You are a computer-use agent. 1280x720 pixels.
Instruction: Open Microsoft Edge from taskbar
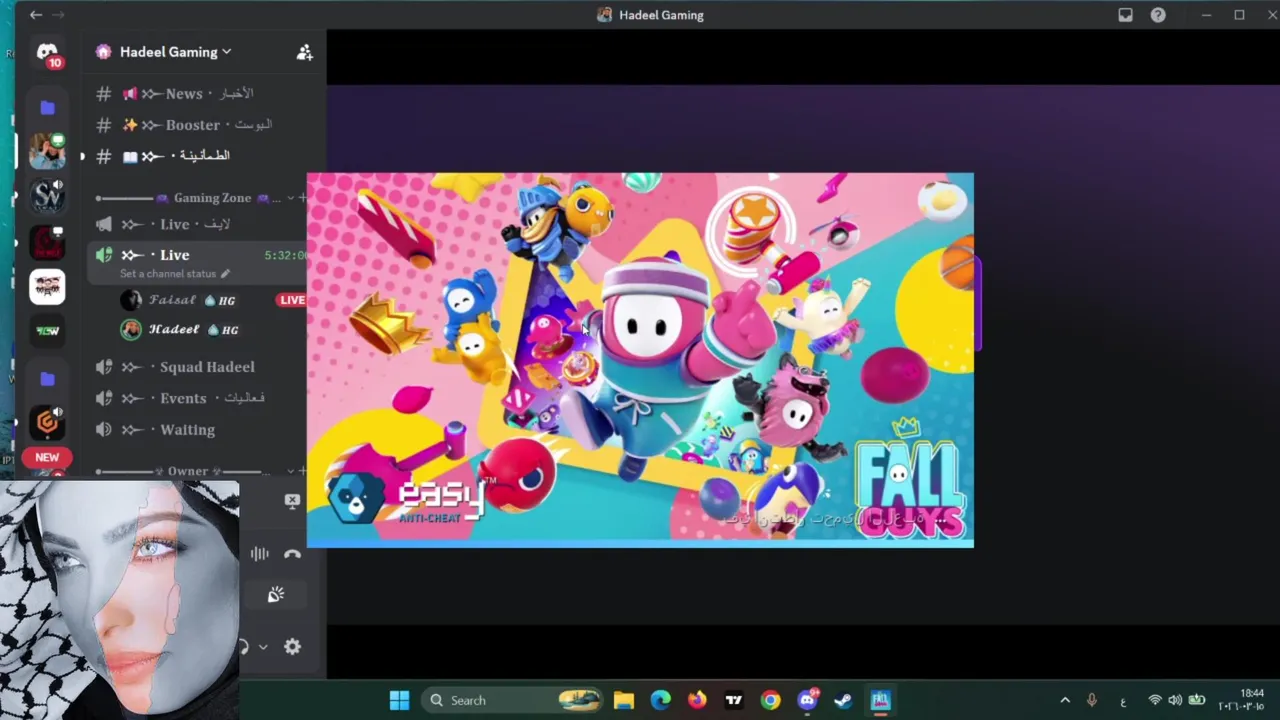click(660, 700)
